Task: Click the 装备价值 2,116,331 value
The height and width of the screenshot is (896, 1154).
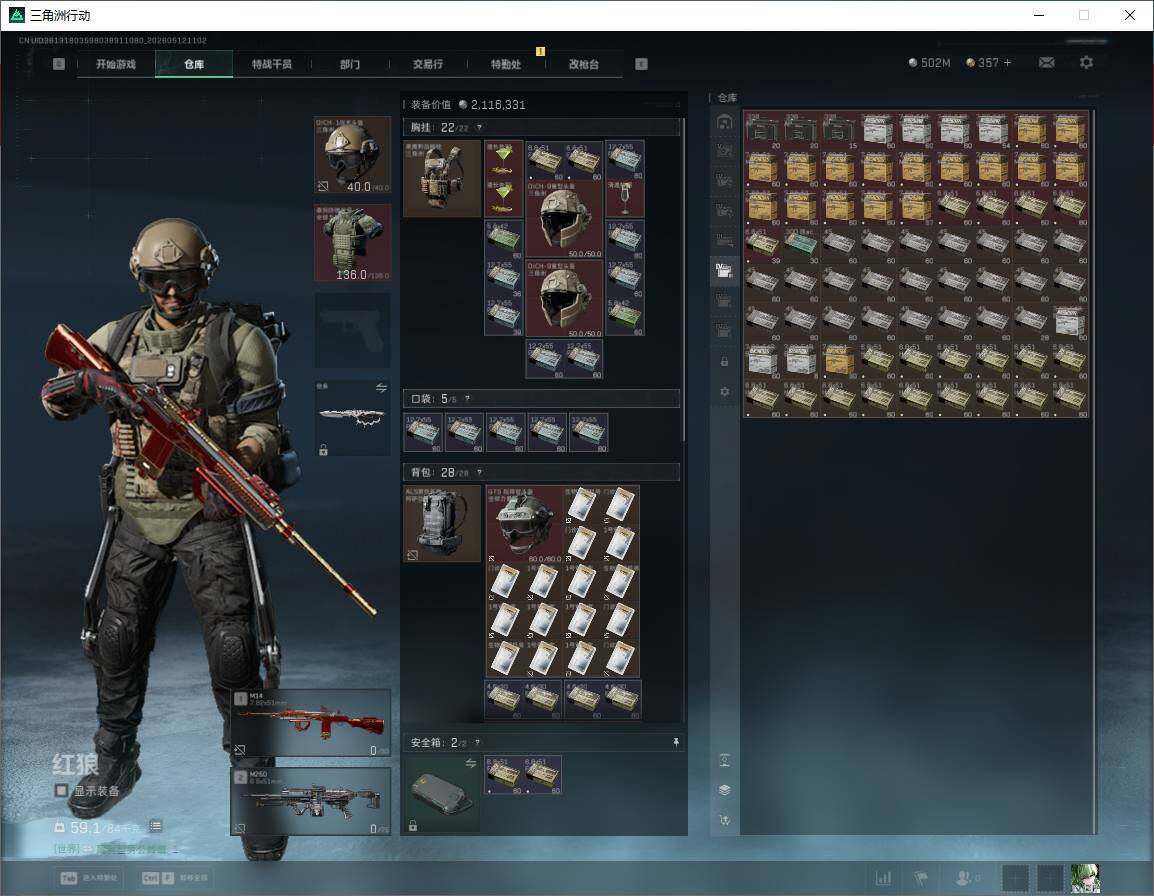Action: click(x=468, y=105)
